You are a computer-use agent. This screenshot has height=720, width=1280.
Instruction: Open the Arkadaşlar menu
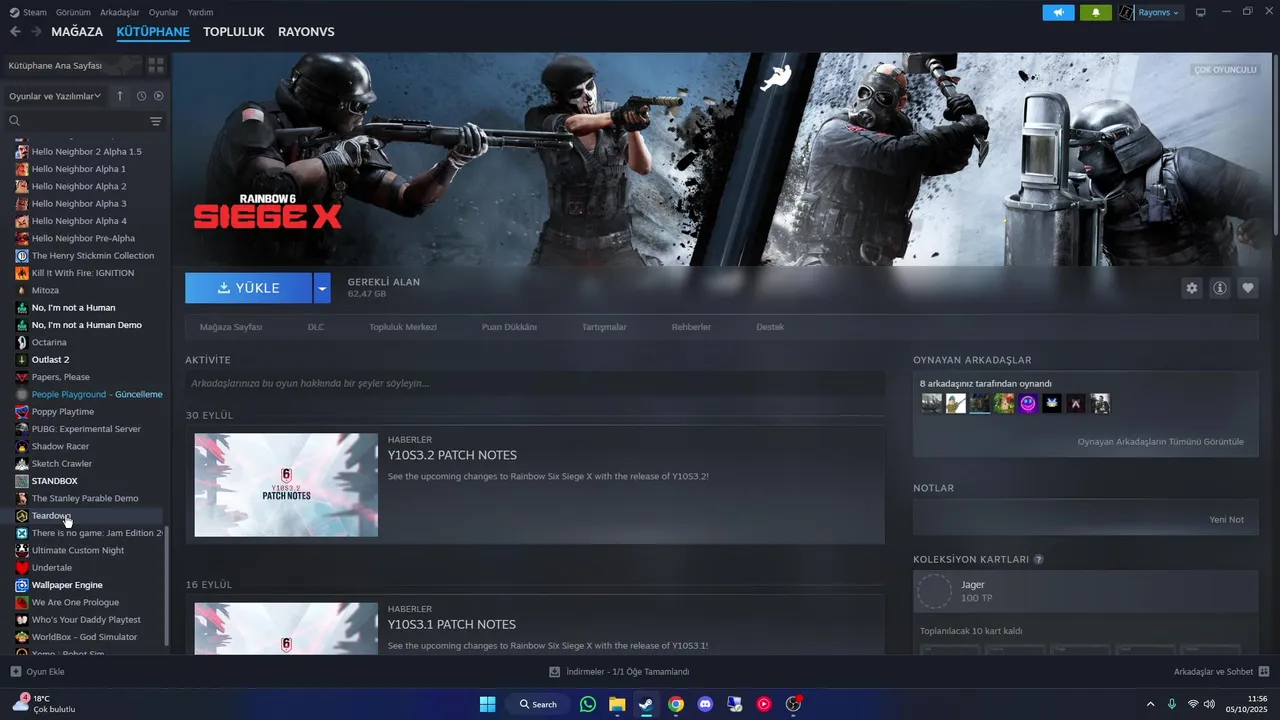point(120,12)
